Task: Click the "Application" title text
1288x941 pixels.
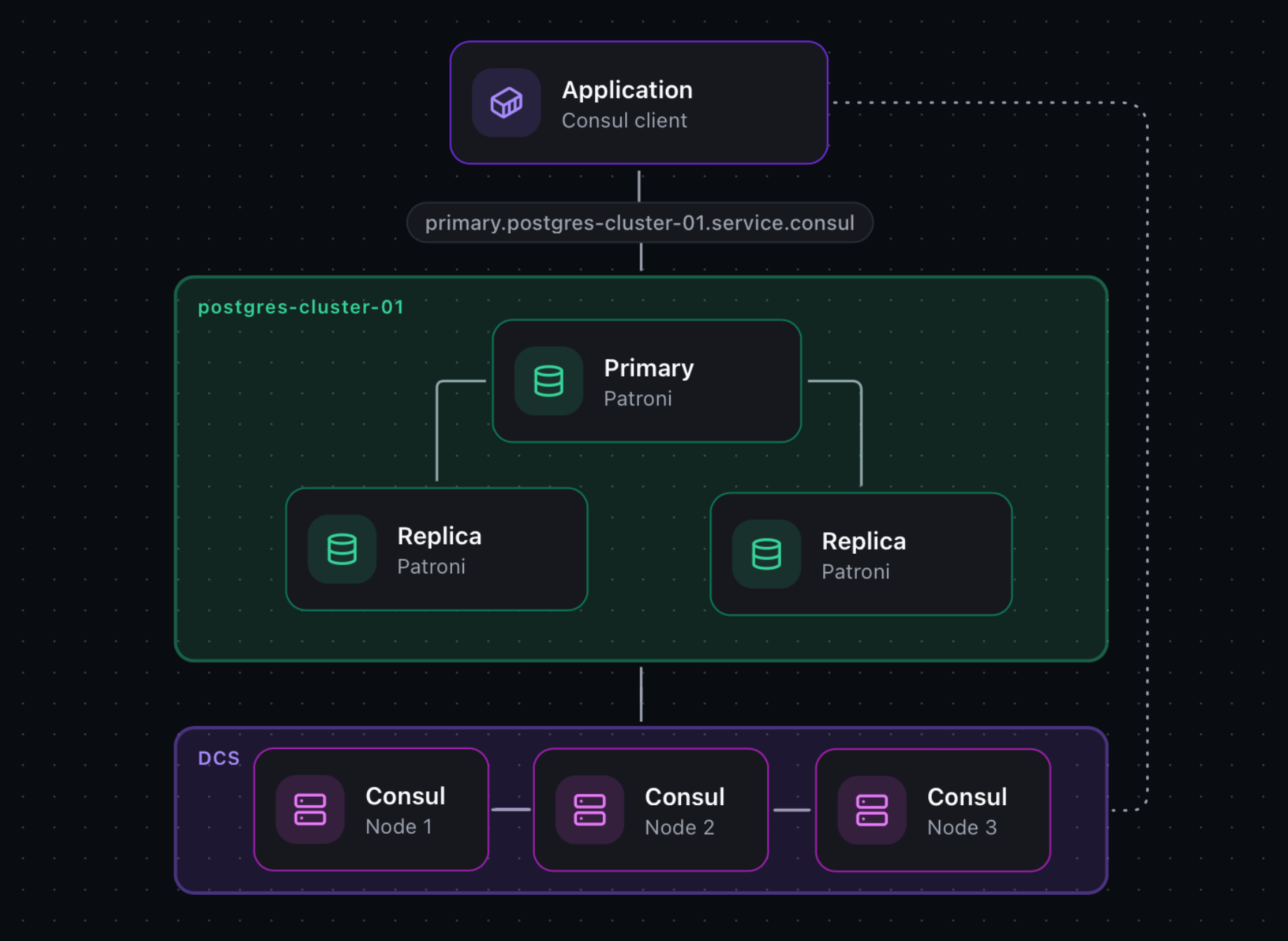Action: click(x=627, y=90)
